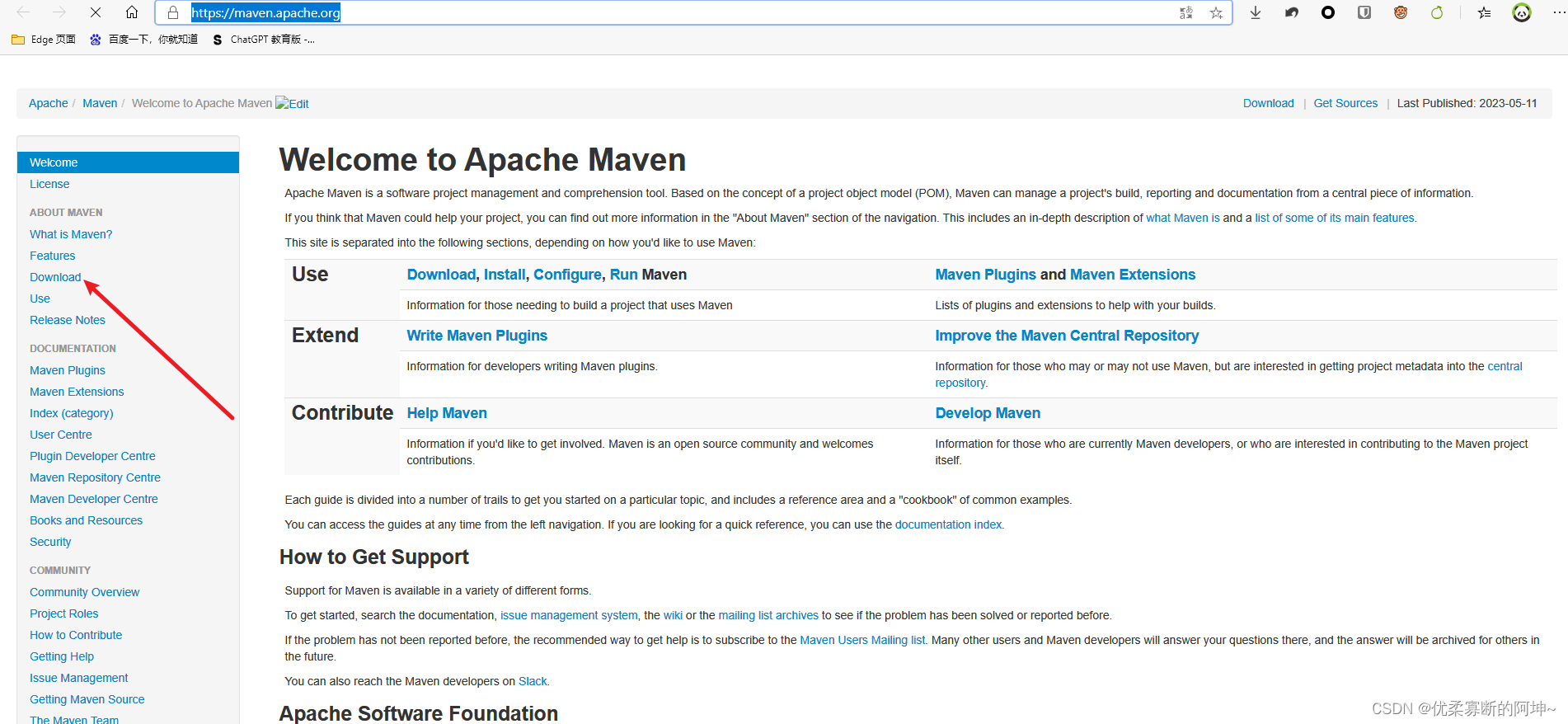Open Write Maven Plugins link
This screenshot has width=1568, height=724.
[x=477, y=336]
